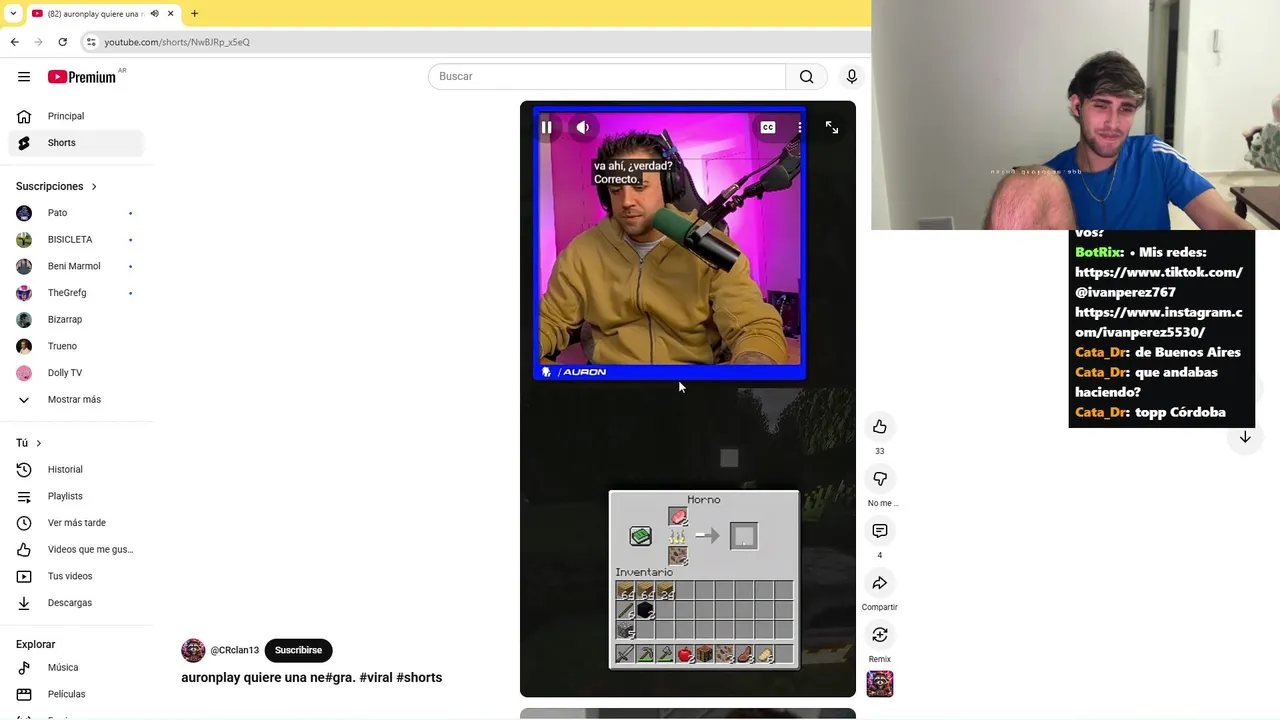
Task: Open the Dolly TV channel
Action: point(76,373)
